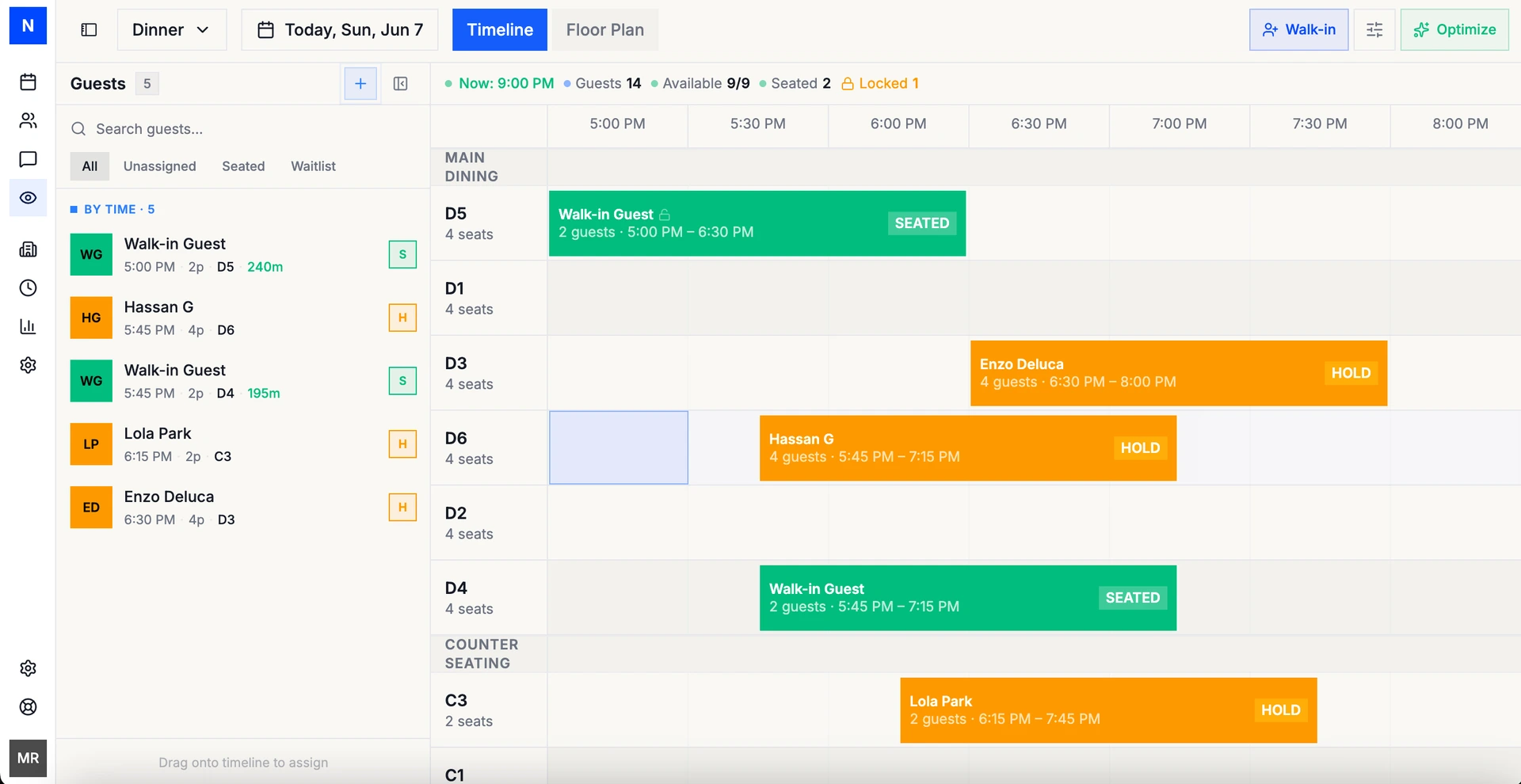The width and height of the screenshot is (1521, 784).
Task: Click the LP avatar tile
Action: pyautogui.click(x=91, y=444)
